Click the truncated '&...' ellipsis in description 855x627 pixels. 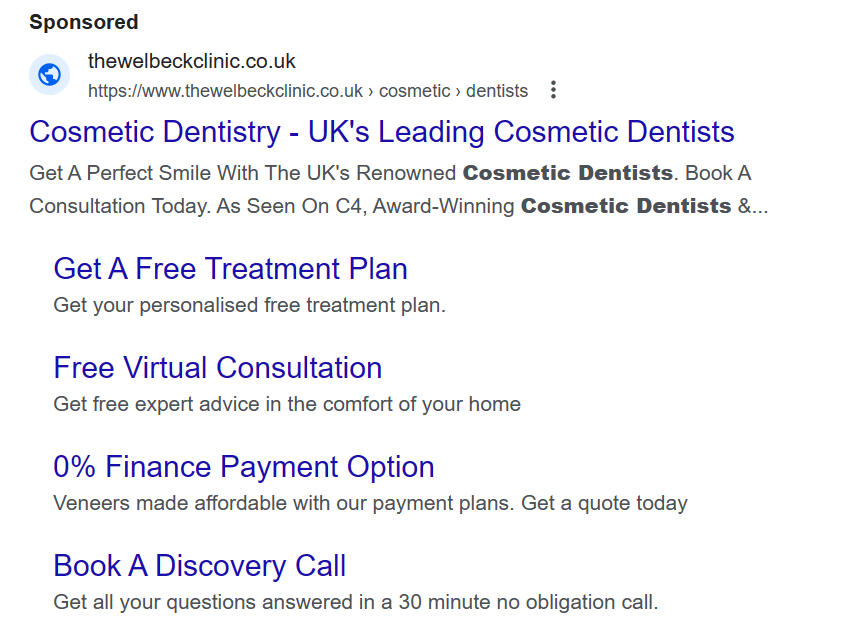pos(753,206)
